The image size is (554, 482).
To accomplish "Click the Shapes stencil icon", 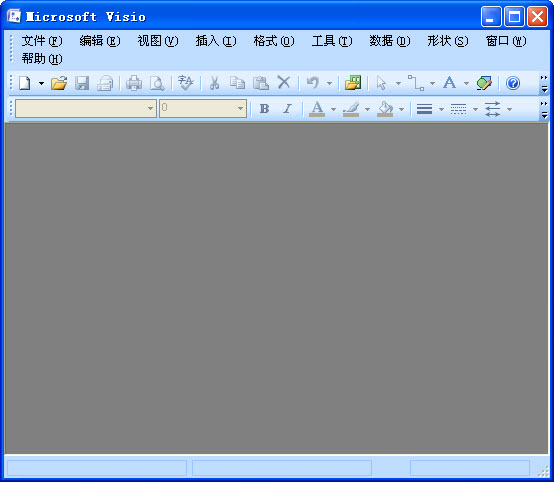I will pyautogui.click(x=353, y=83).
